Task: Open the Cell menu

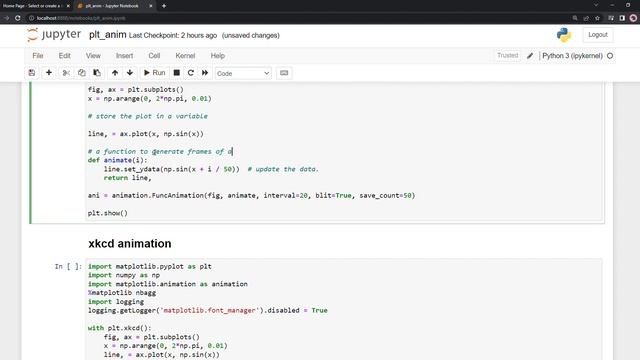Action: pos(154,56)
